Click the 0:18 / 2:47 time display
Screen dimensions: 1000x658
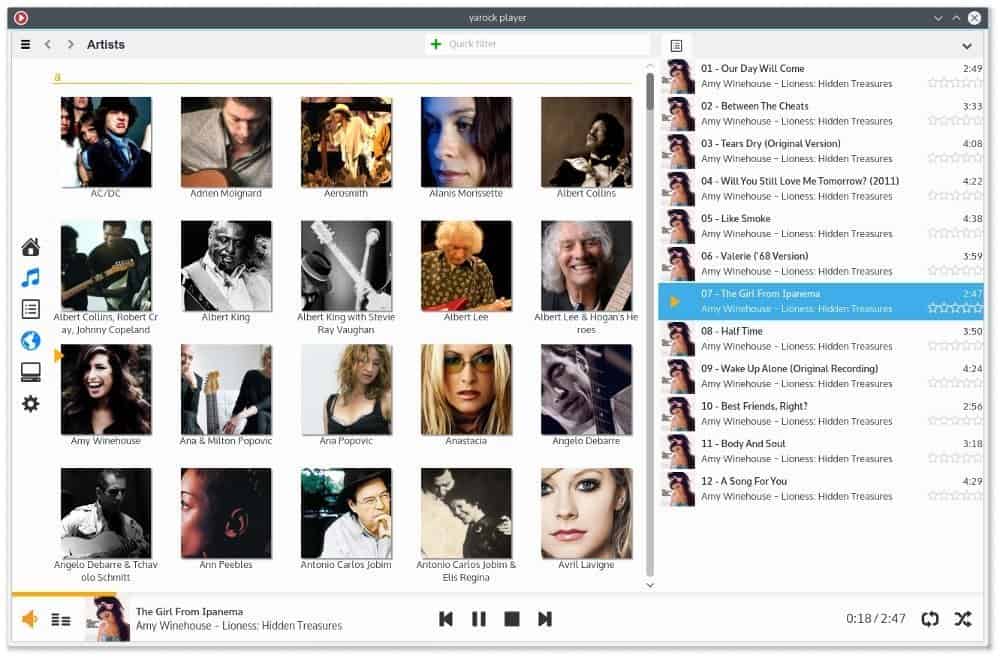pyautogui.click(x=876, y=619)
